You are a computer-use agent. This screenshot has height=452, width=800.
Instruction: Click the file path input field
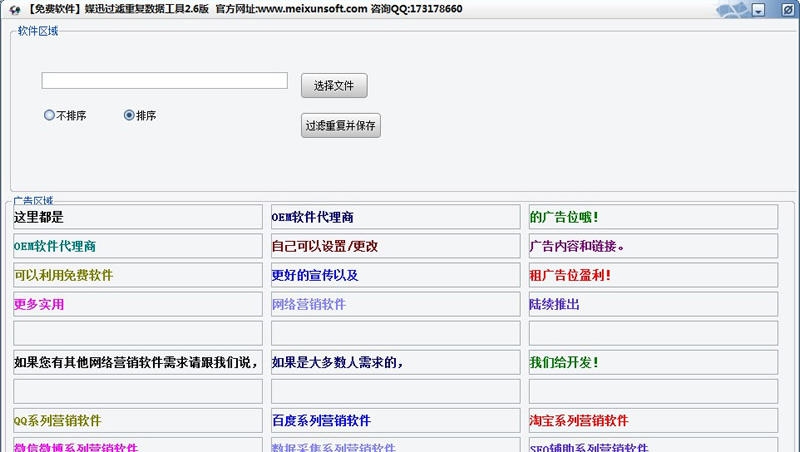coord(164,81)
